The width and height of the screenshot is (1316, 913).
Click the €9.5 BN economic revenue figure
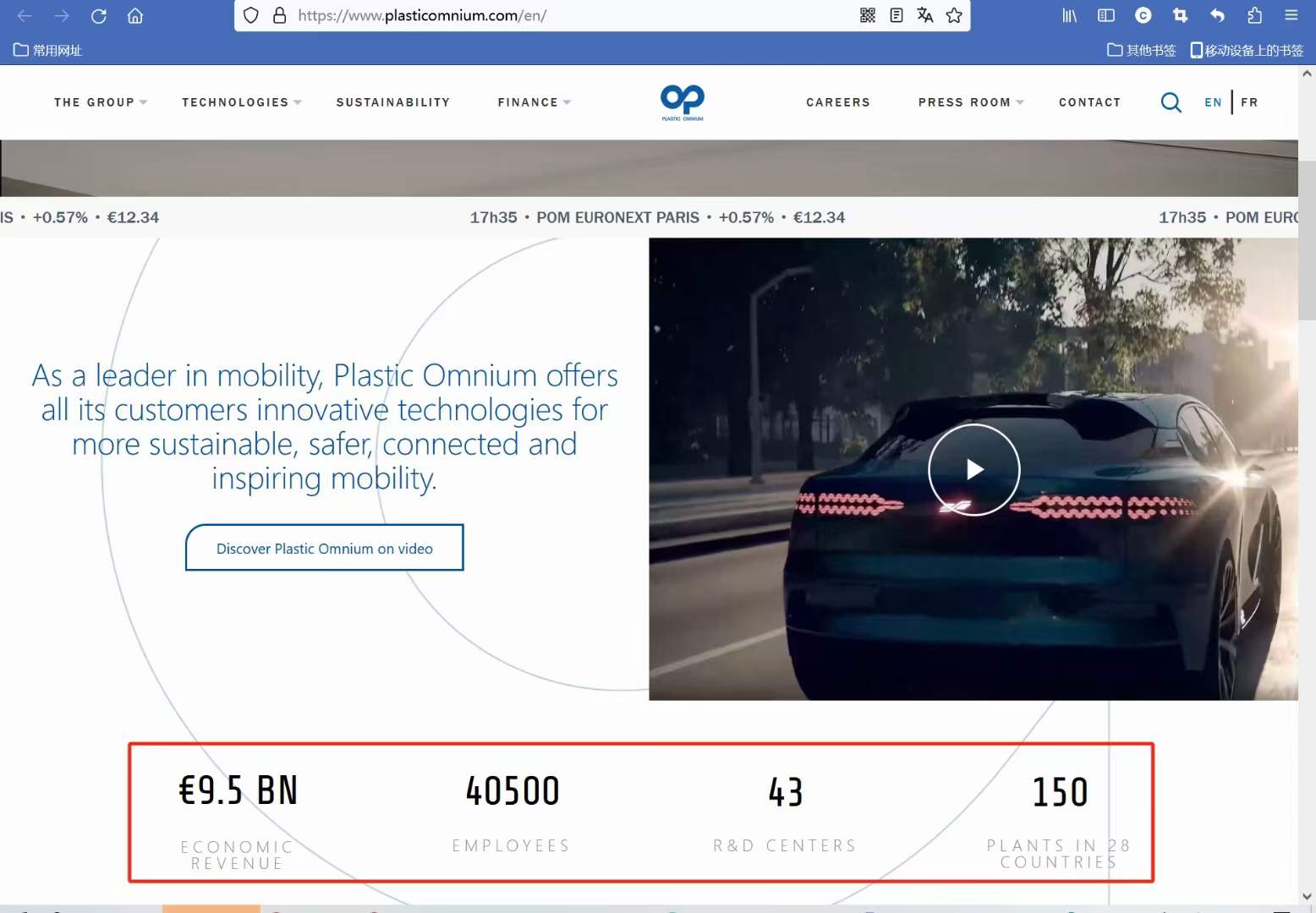click(238, 791)
